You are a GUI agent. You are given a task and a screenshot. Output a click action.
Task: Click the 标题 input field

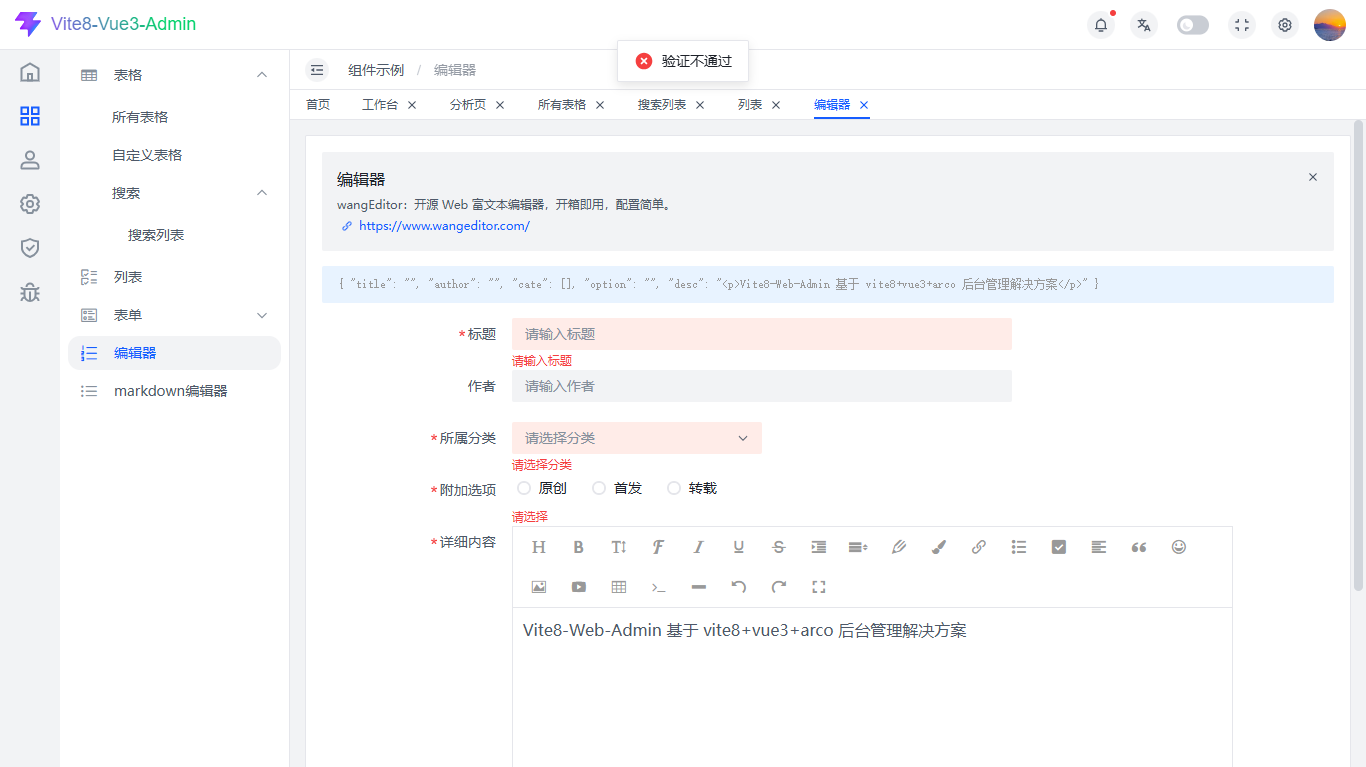[x=762, y=334]
